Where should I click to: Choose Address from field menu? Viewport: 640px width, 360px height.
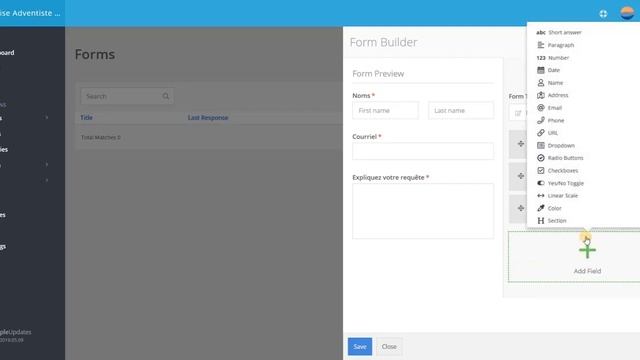(558, 95)
